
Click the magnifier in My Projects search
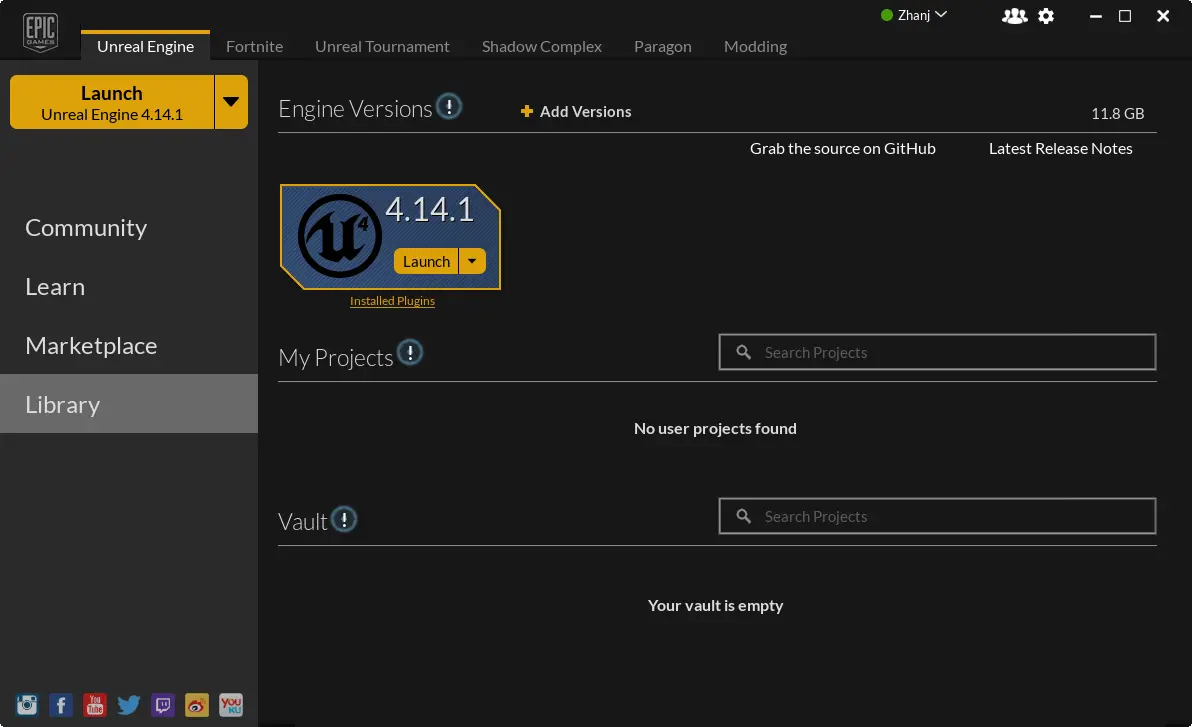743,352
